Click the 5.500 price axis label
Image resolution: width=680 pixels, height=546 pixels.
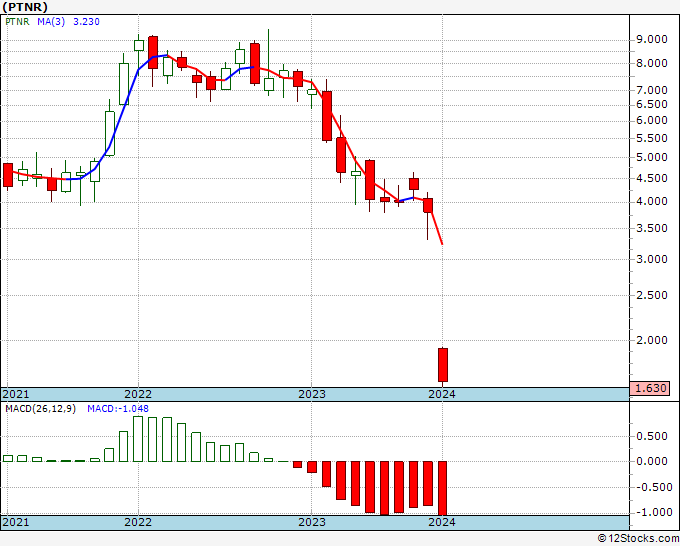(x=651, y=138)
